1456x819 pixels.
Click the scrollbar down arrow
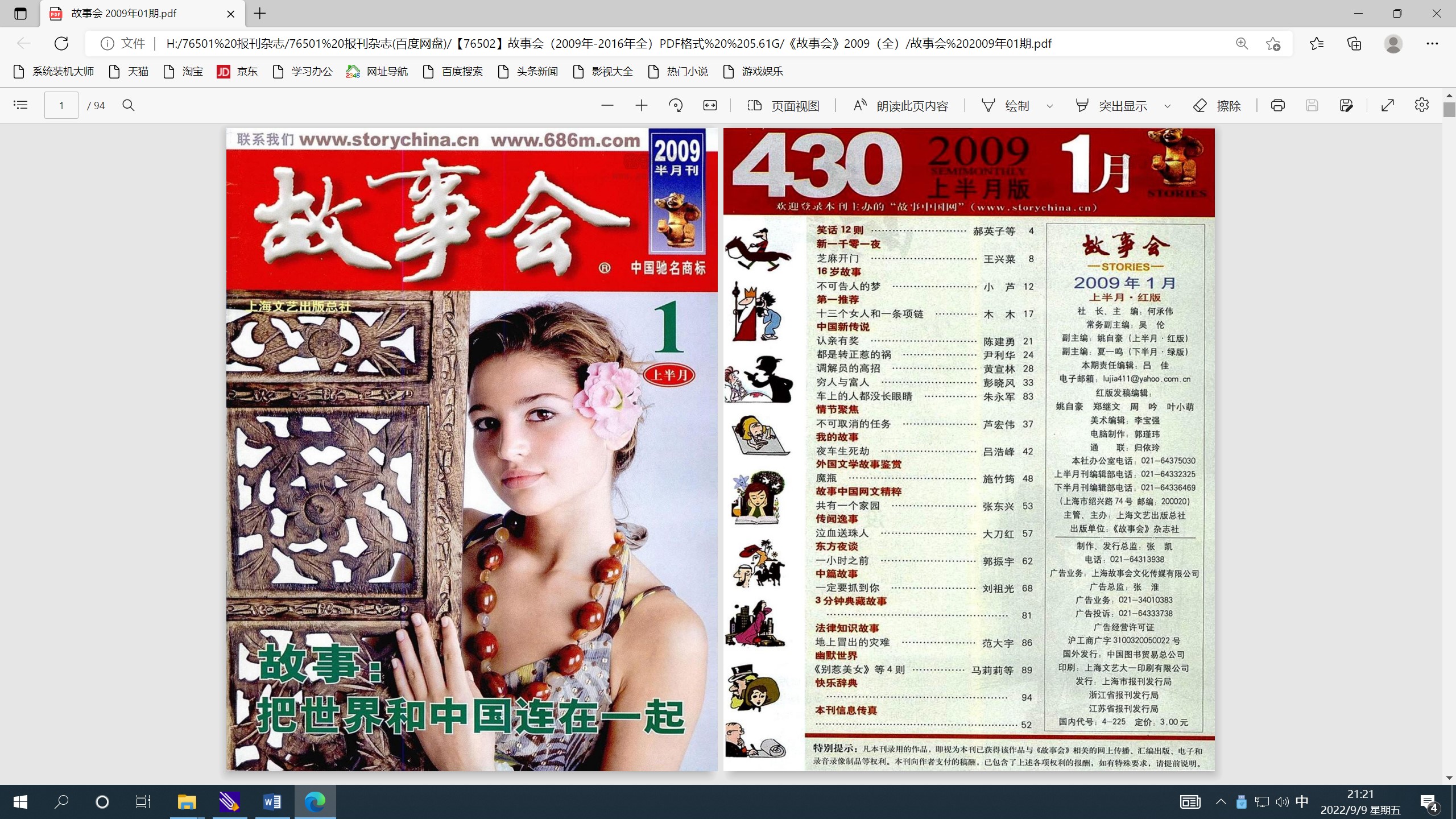[1449, 777]
